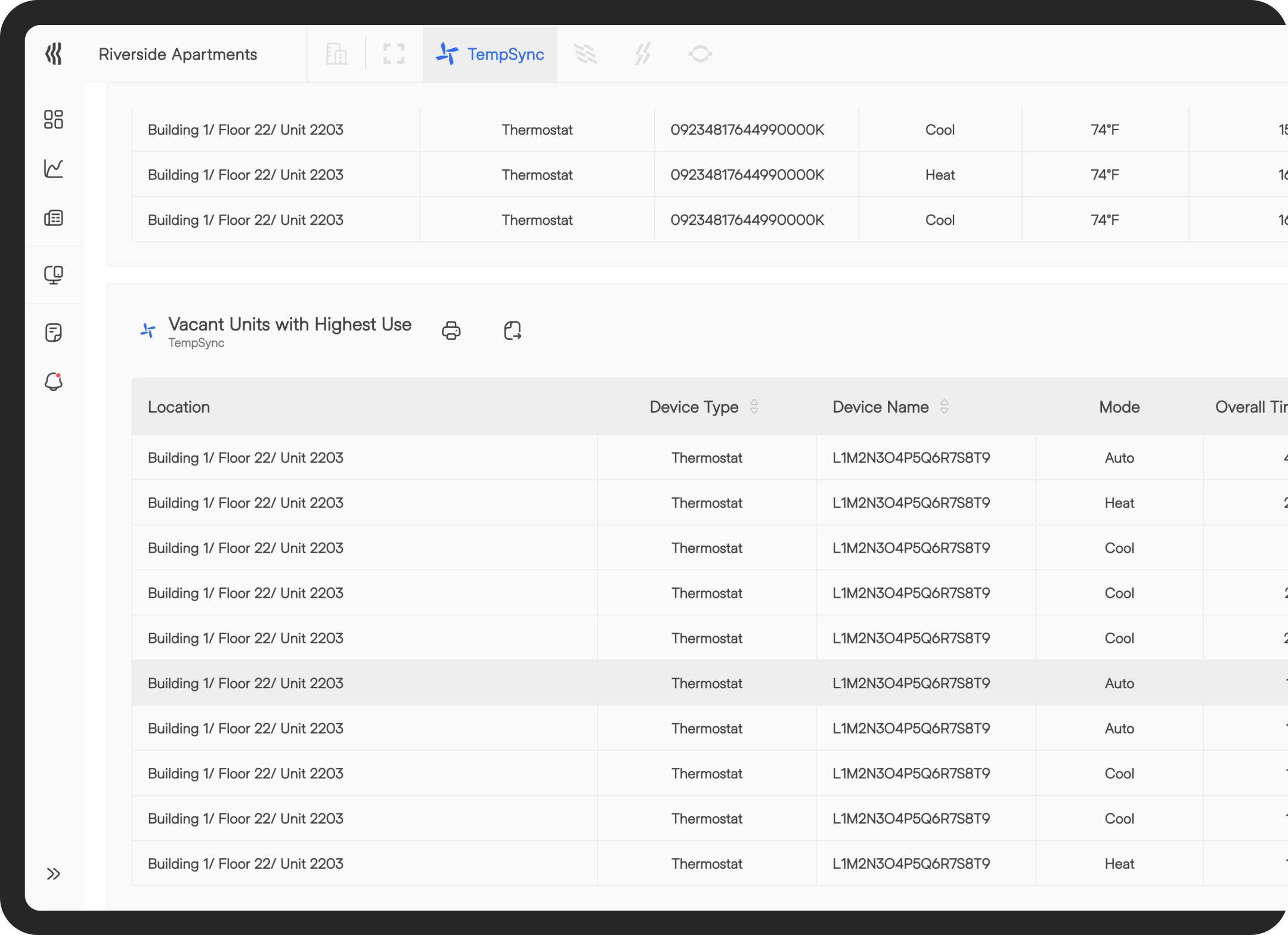Open the news/reports icon in sidebar
The height and width of the screenshot is (935, 1288).
tap(54, 218)
